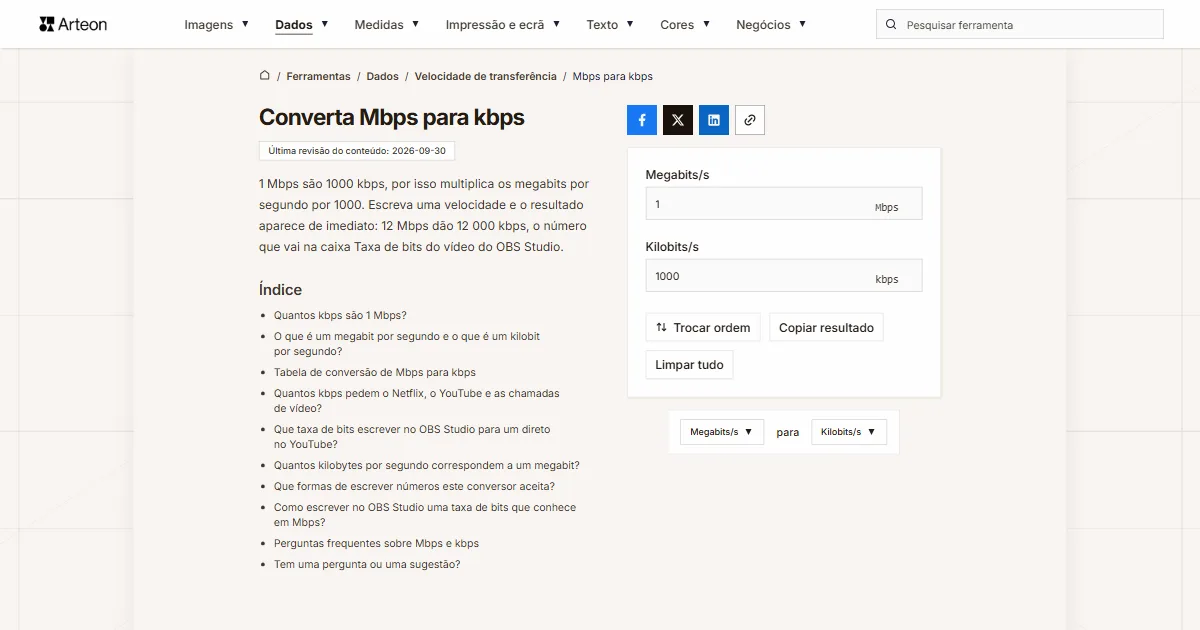Screen dimensions: 1200x630
Task: Open the Impressão e ecrã menu
Action: [x=503, y=24]
